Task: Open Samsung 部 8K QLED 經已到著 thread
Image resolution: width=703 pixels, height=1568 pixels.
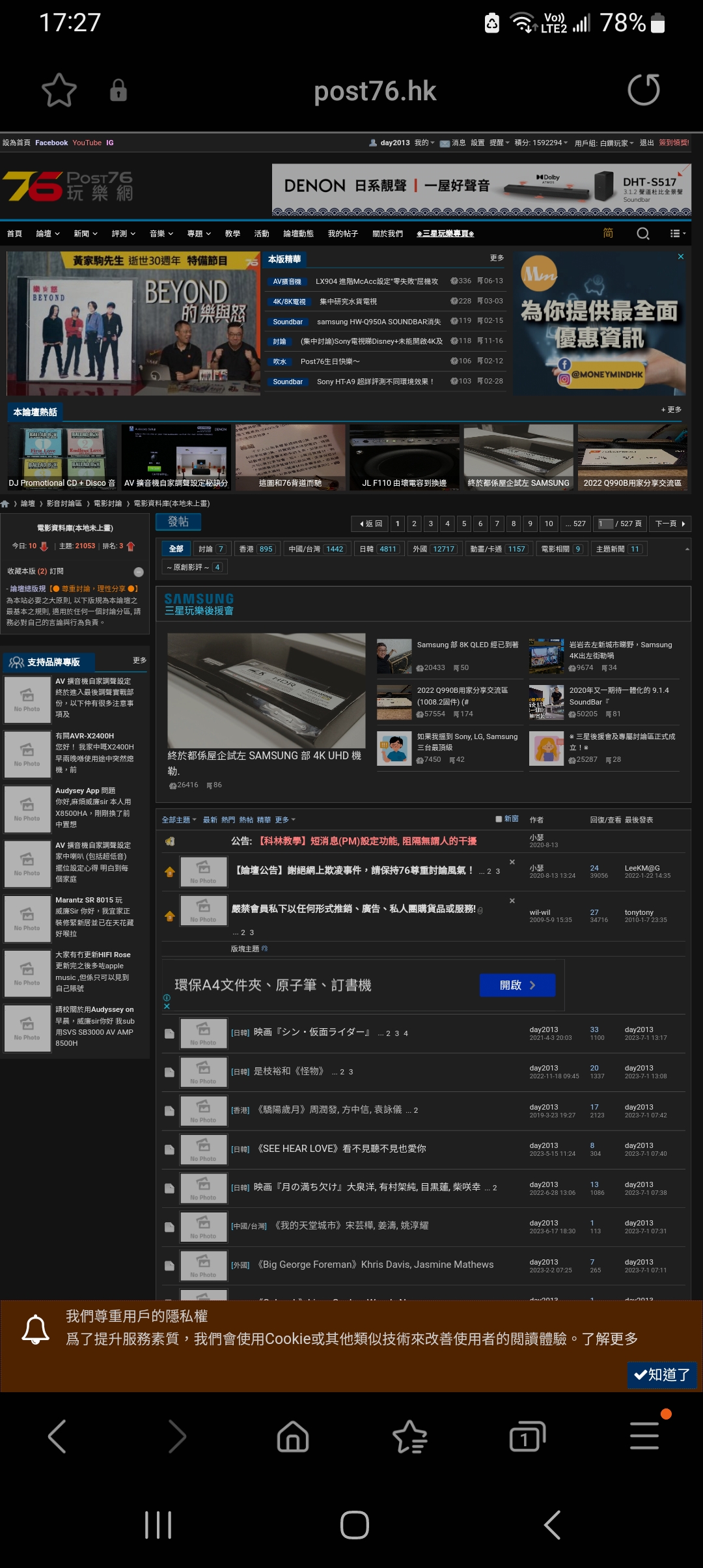Action: coord(467,645)
